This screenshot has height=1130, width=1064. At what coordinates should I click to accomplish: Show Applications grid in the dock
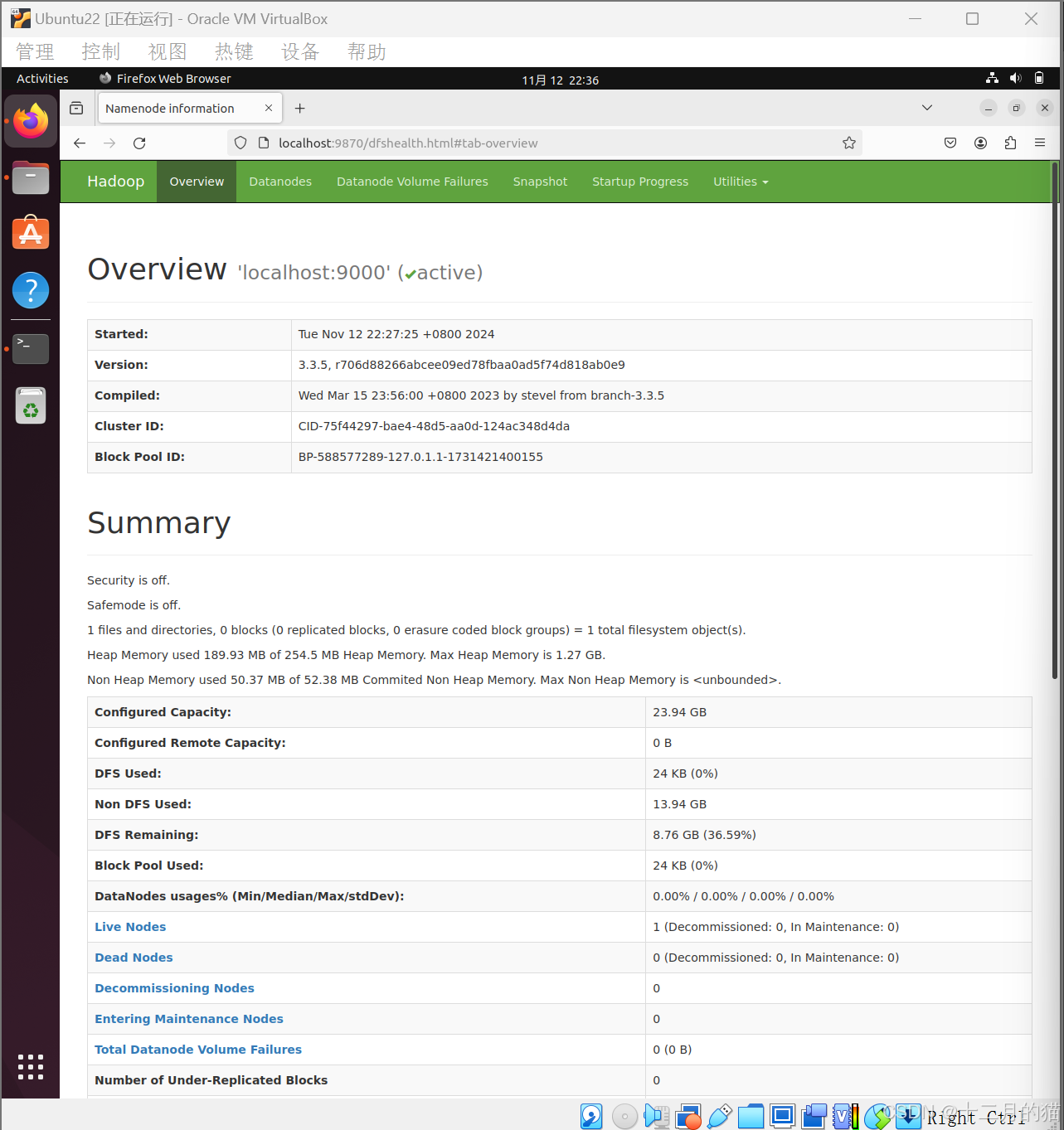[31, 1067]
